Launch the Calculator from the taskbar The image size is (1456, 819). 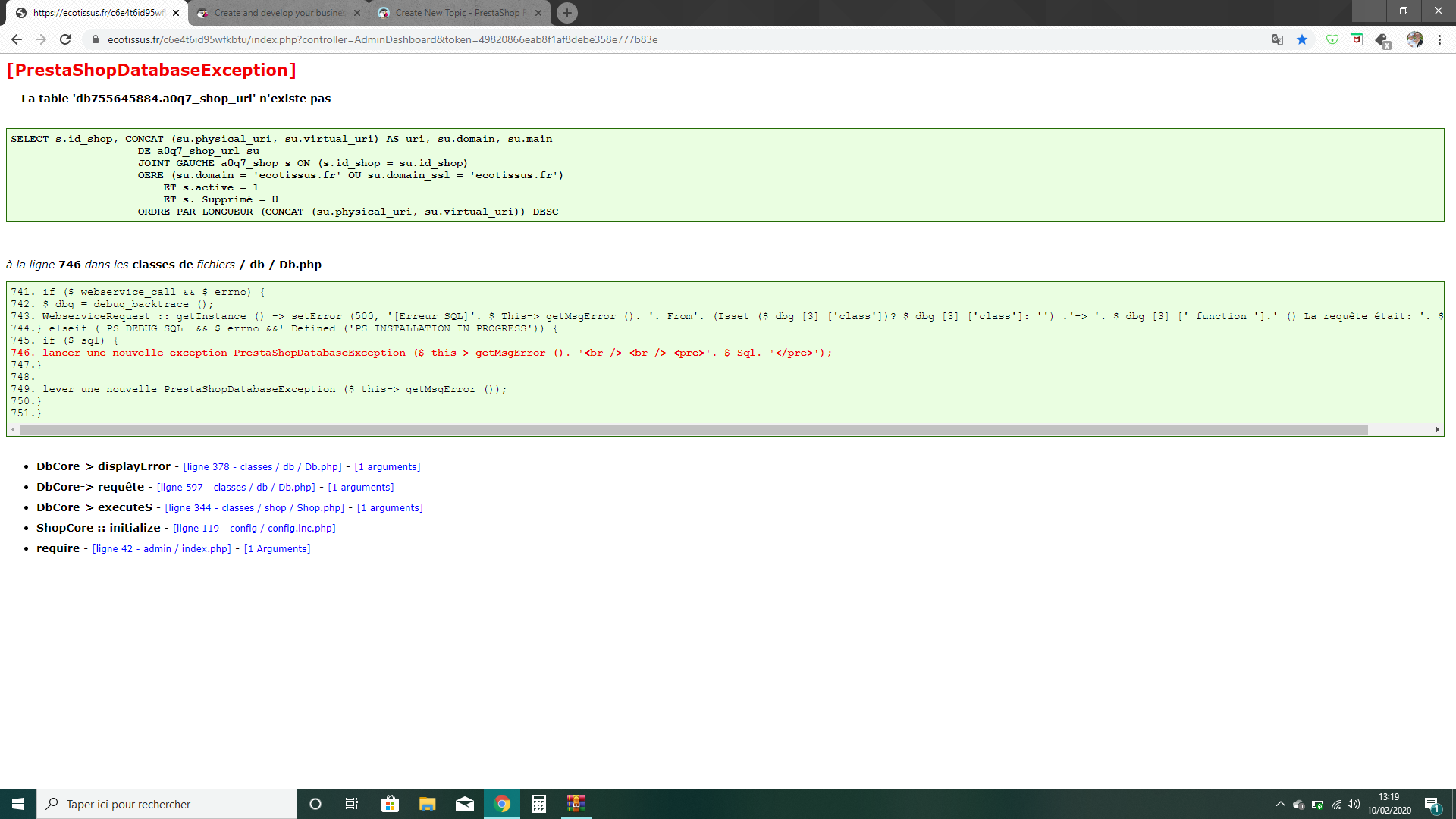point(539,804)
